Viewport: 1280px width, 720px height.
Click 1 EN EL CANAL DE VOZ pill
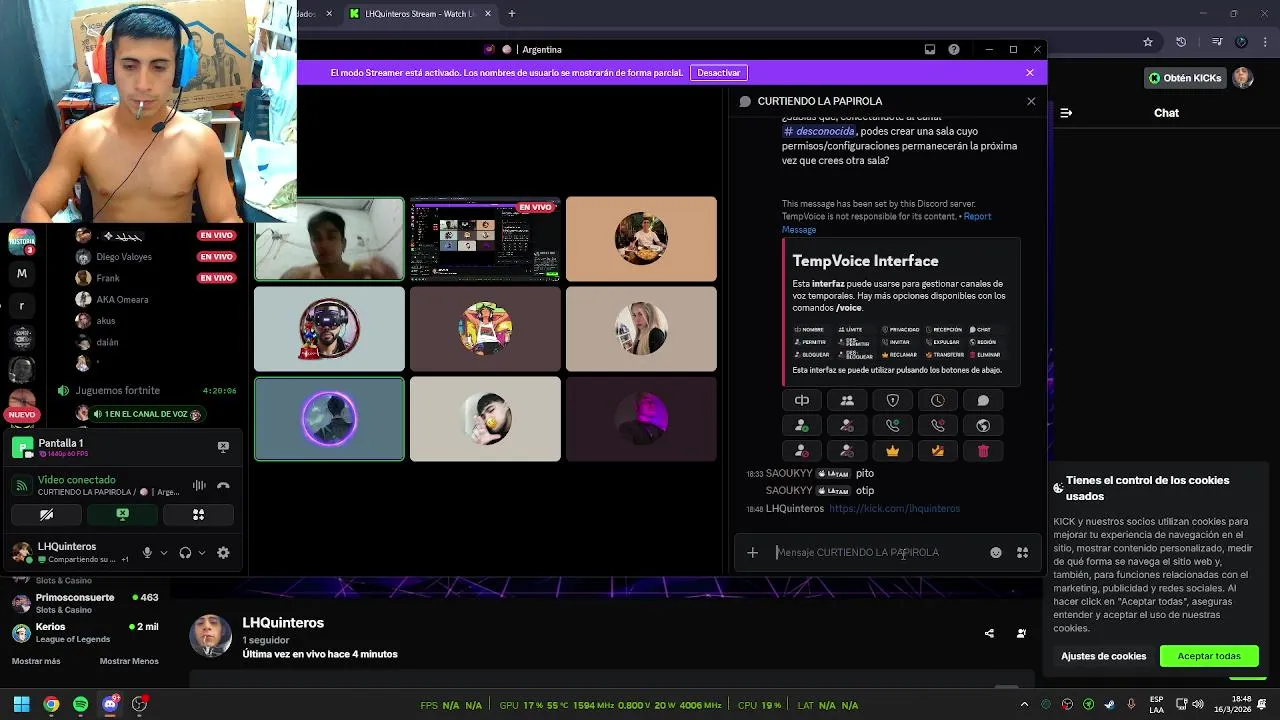(x=147, y=414)
